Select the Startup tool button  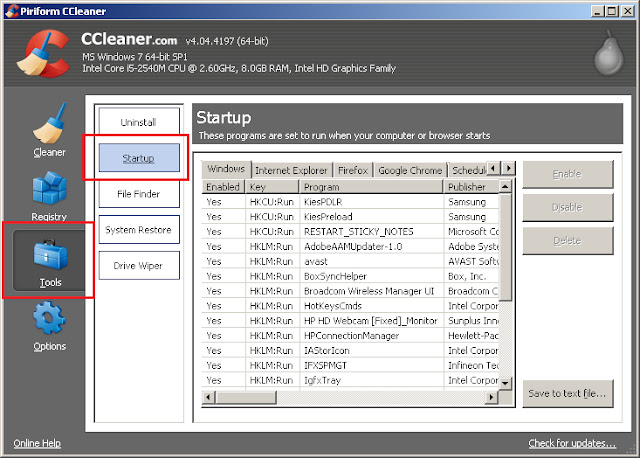coord(139,158)
